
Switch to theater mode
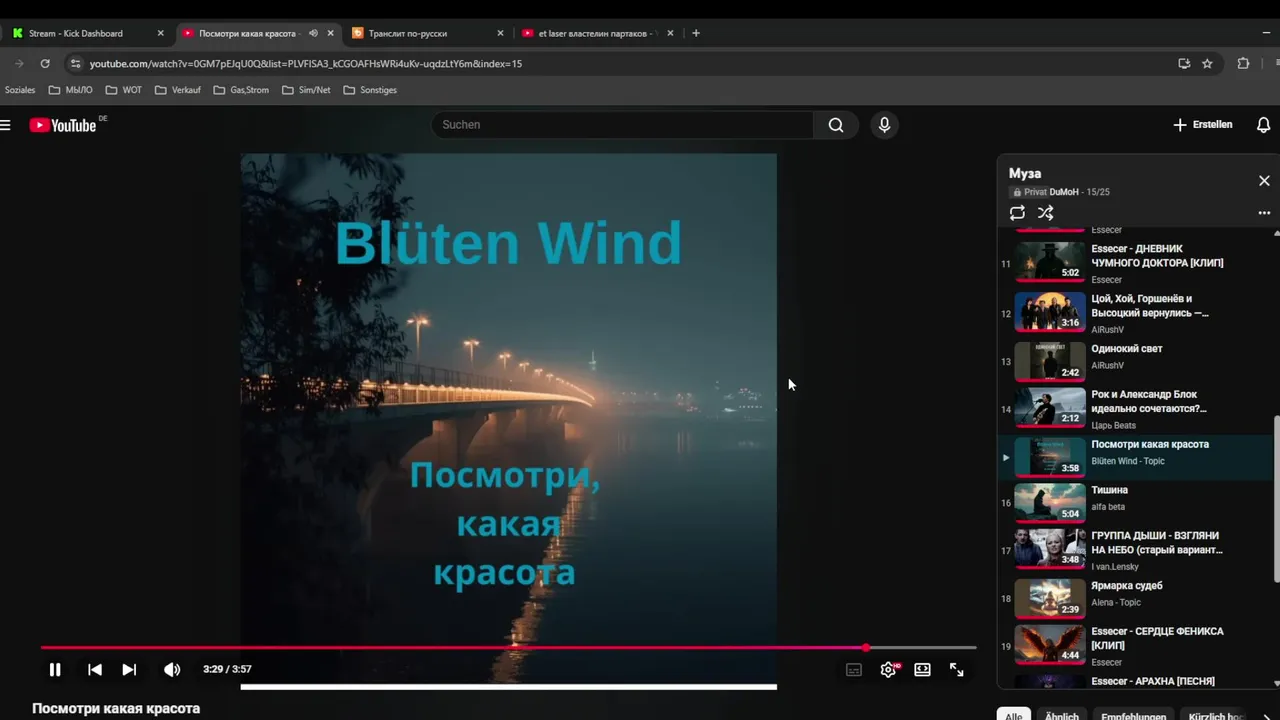pos(922,670)
